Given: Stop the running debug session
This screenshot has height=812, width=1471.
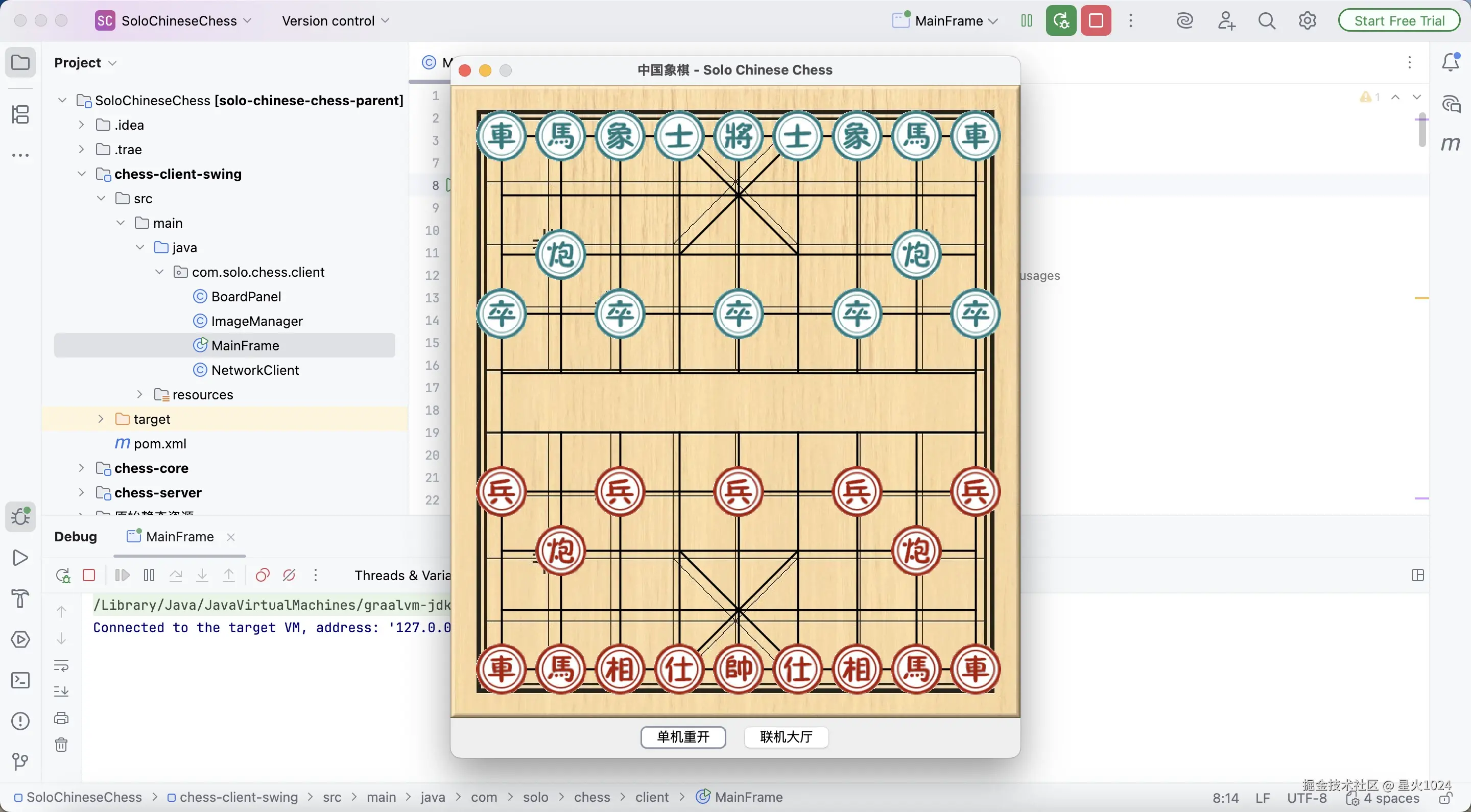Looking at the screenshot, I should point(1096,21).
